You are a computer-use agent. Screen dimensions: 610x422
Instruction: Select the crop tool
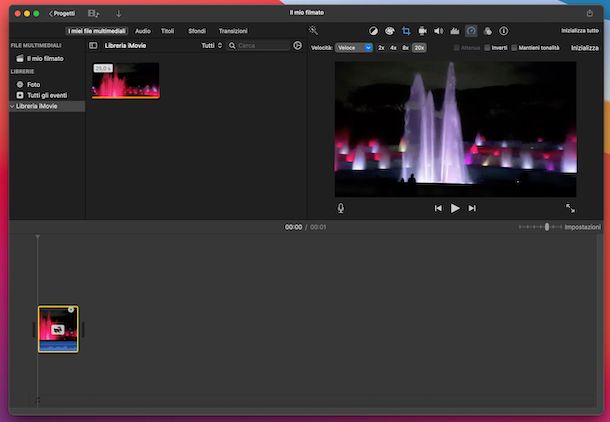point(406,31)
